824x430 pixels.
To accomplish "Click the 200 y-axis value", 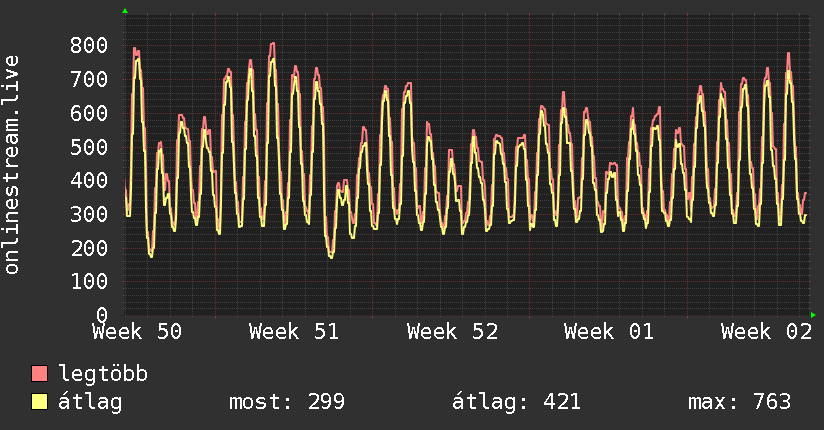I will 89,248.
